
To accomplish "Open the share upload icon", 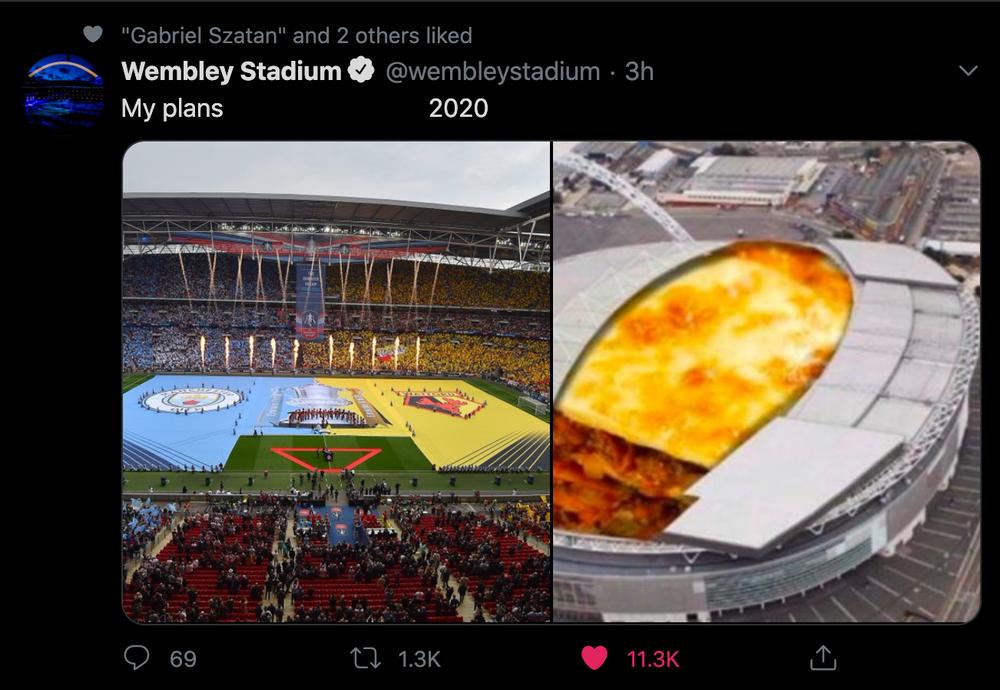I will pos(823,657).
